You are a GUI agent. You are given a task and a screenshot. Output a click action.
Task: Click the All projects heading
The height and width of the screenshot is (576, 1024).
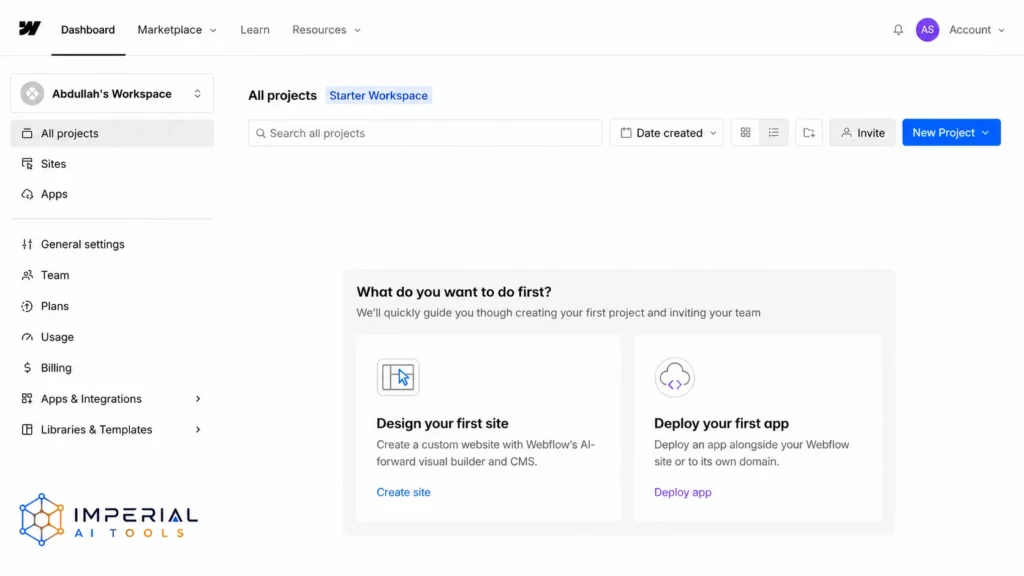tap(282, 95)
